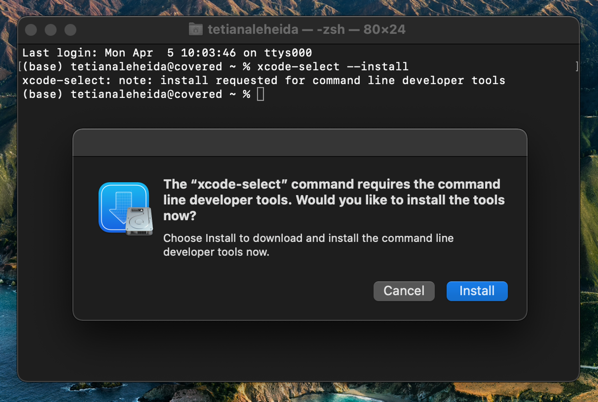Zoom the Terminal window with third button
598x402 pixels.
click(70, 30)
